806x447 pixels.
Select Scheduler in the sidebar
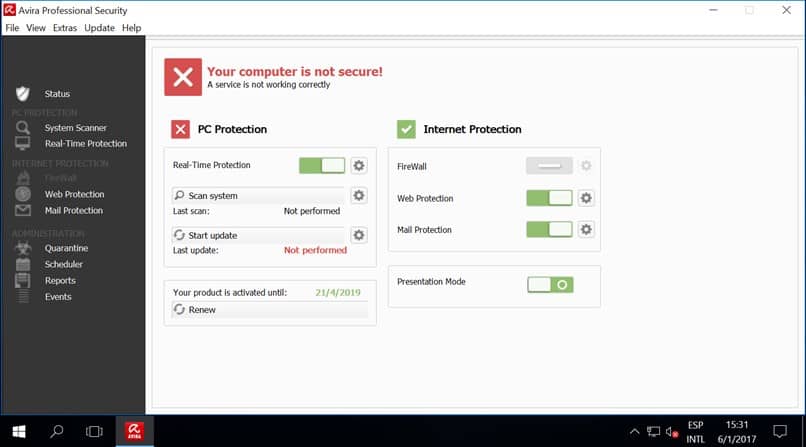click(x=64, y=264)
